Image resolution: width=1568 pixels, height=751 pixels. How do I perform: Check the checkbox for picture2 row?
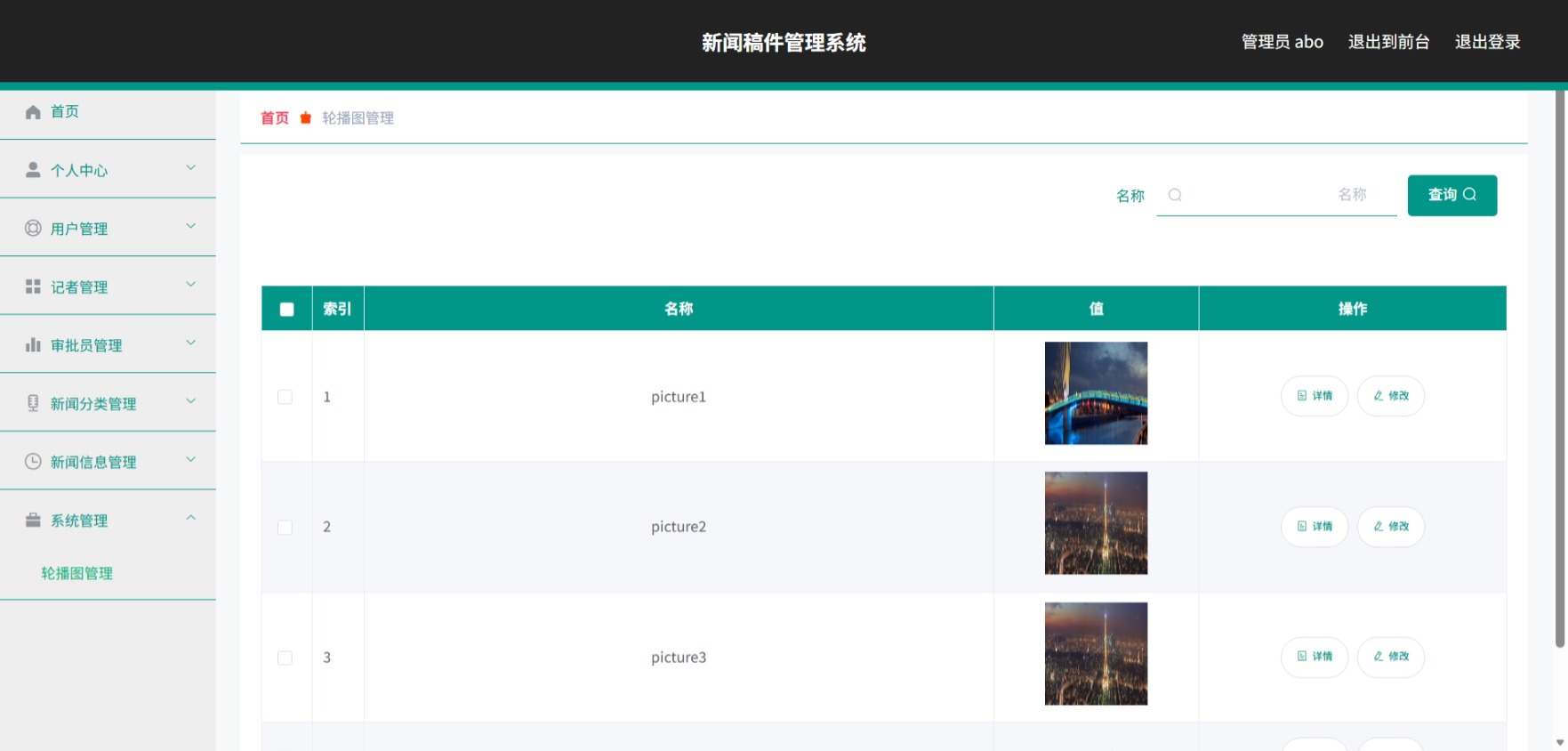point(285,528)
